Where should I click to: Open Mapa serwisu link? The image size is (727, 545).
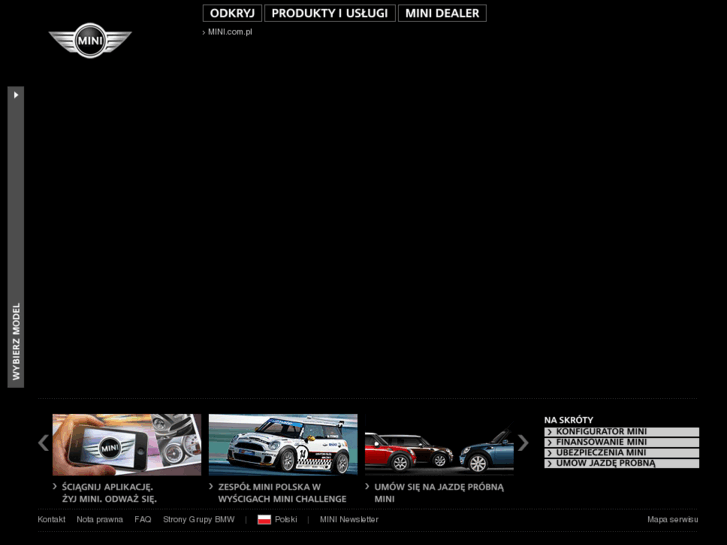[673, 519]
